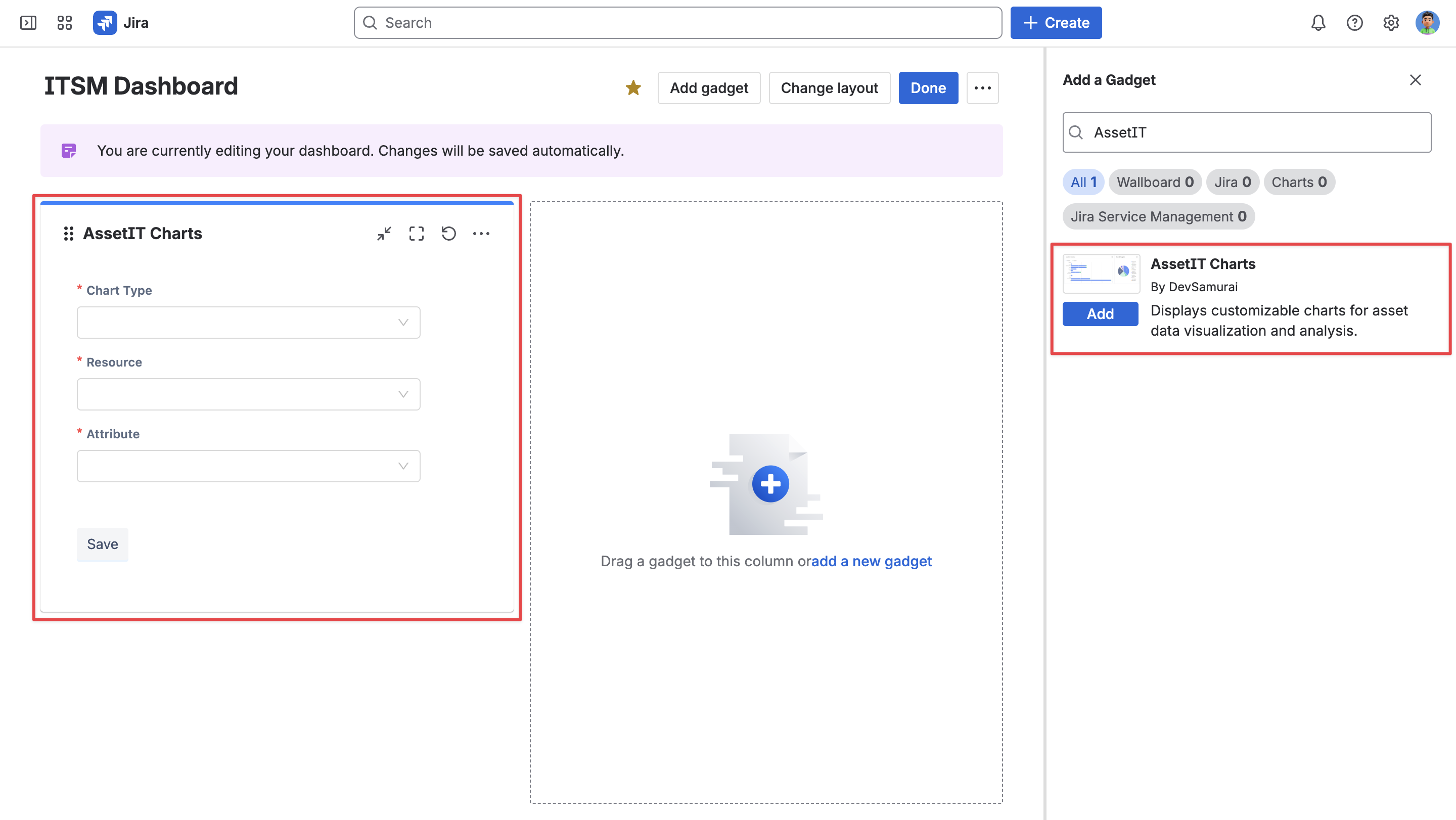The height and width of the screenshot is (820, 1456).
Task: Toggle the sidebar panel icon
Action: point(28,23)
